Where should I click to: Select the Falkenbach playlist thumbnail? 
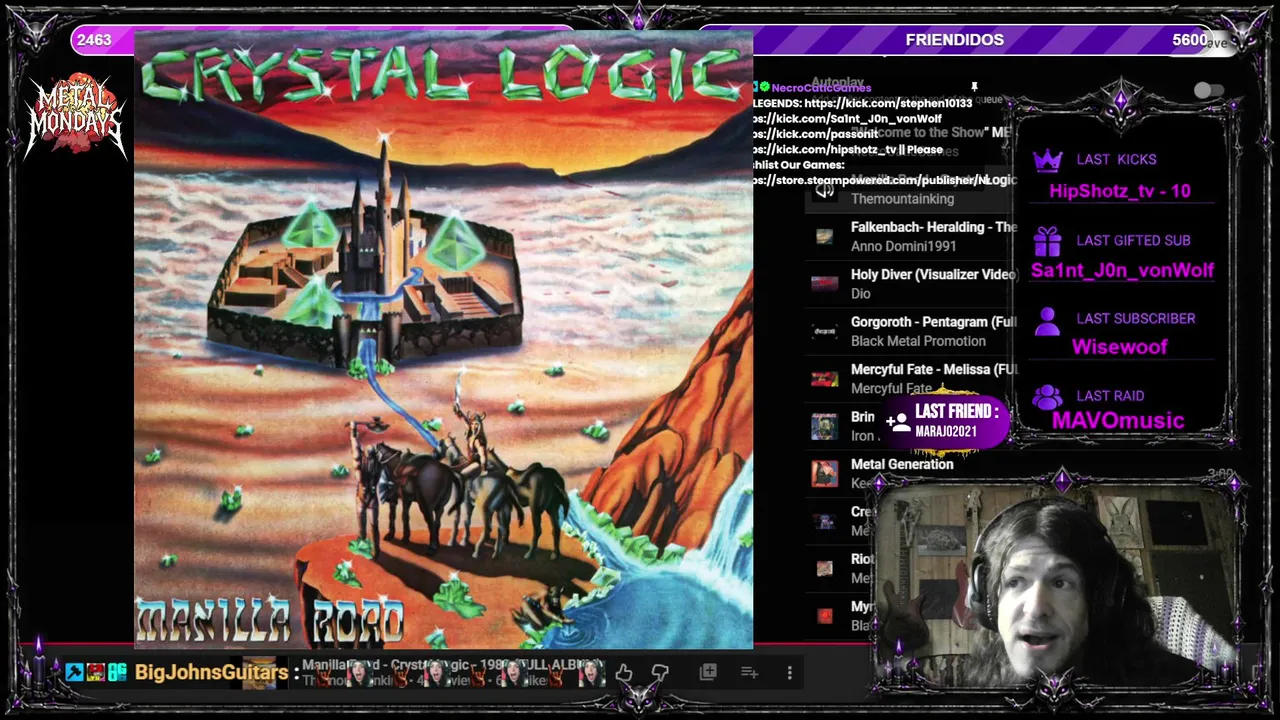pyautogui.click(x=824, y=237)
